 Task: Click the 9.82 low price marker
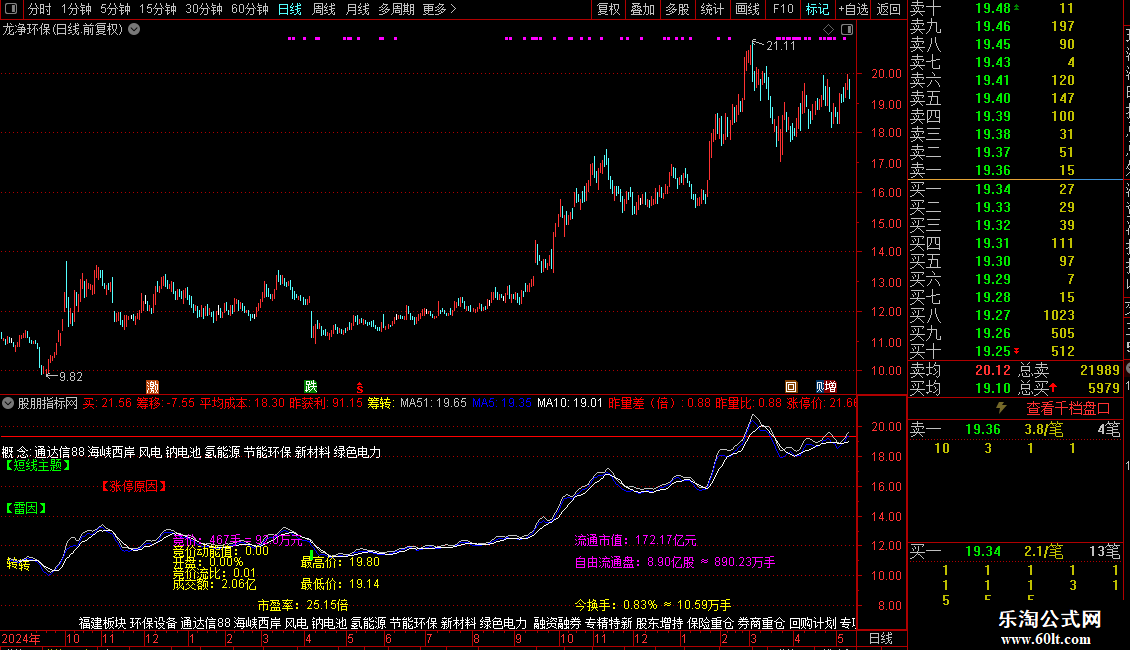tap(71, 376)
